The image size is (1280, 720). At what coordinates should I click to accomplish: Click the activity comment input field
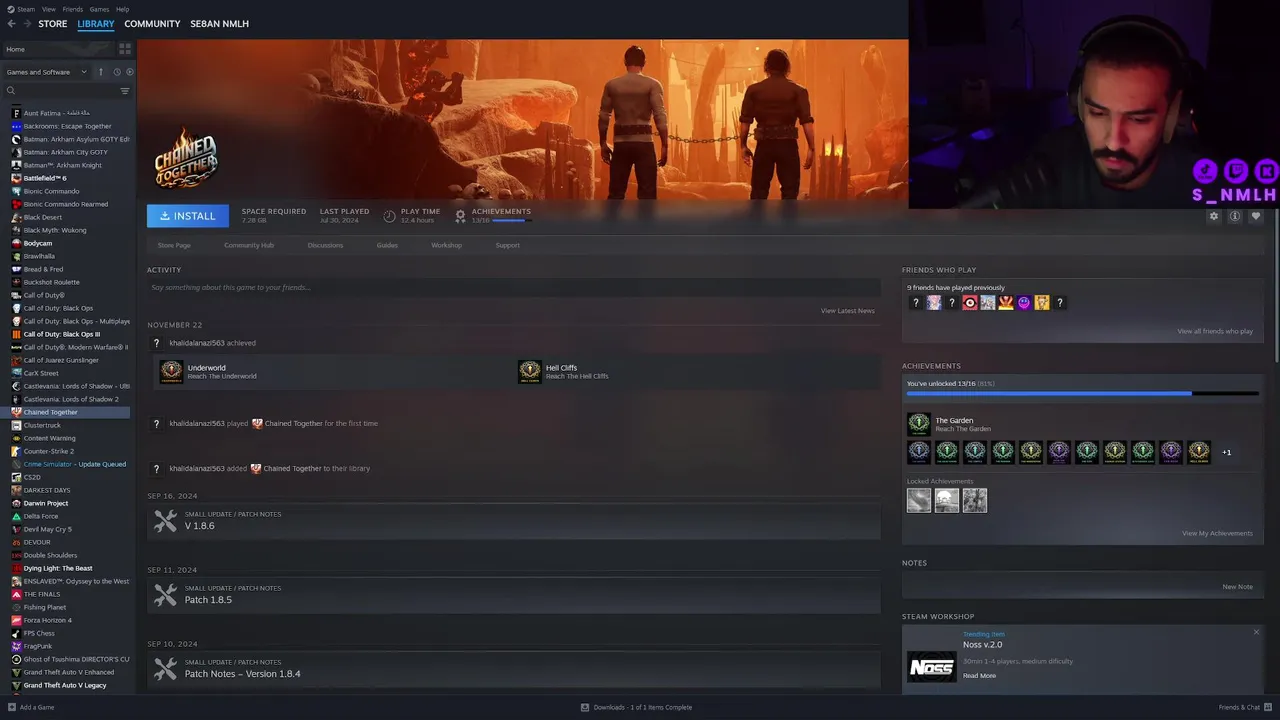coord(514,287)
